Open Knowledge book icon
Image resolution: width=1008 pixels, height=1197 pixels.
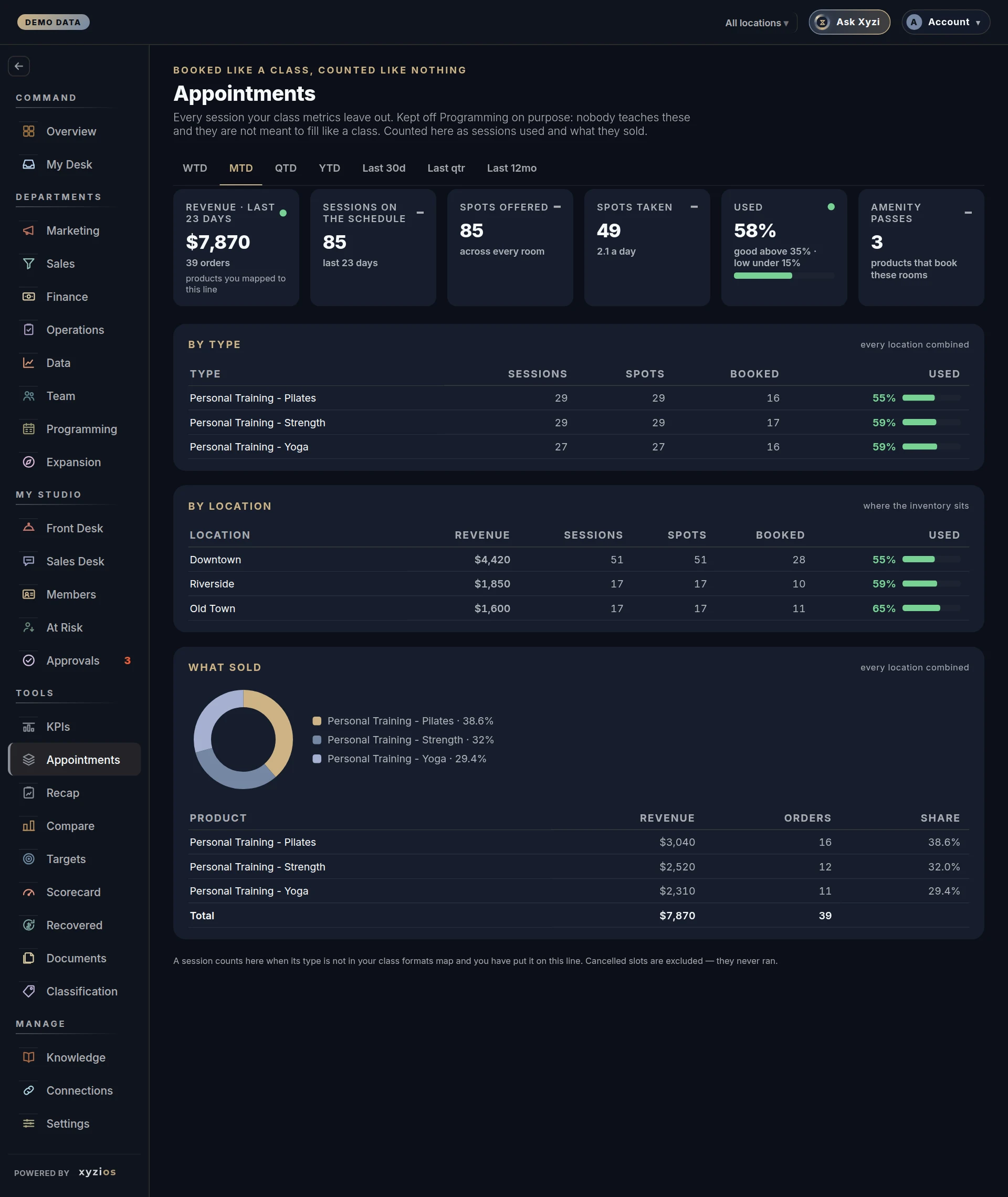coord(28,1058)
